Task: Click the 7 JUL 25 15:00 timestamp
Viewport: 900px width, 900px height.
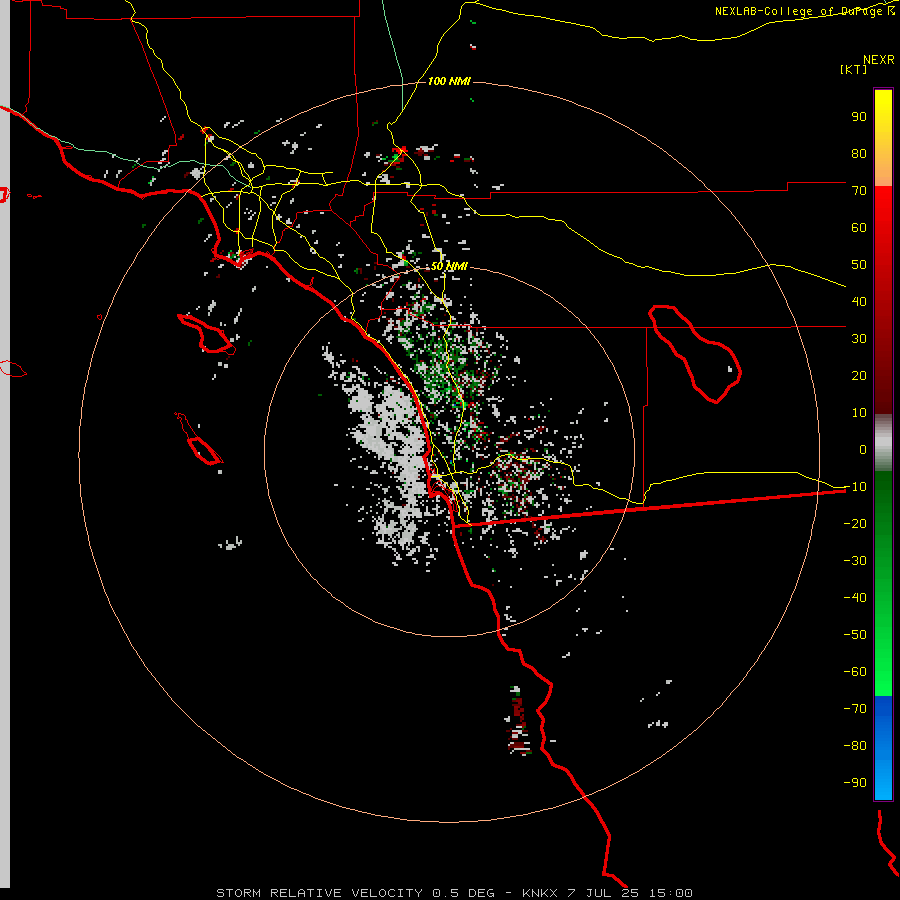Action: point(630,893)
